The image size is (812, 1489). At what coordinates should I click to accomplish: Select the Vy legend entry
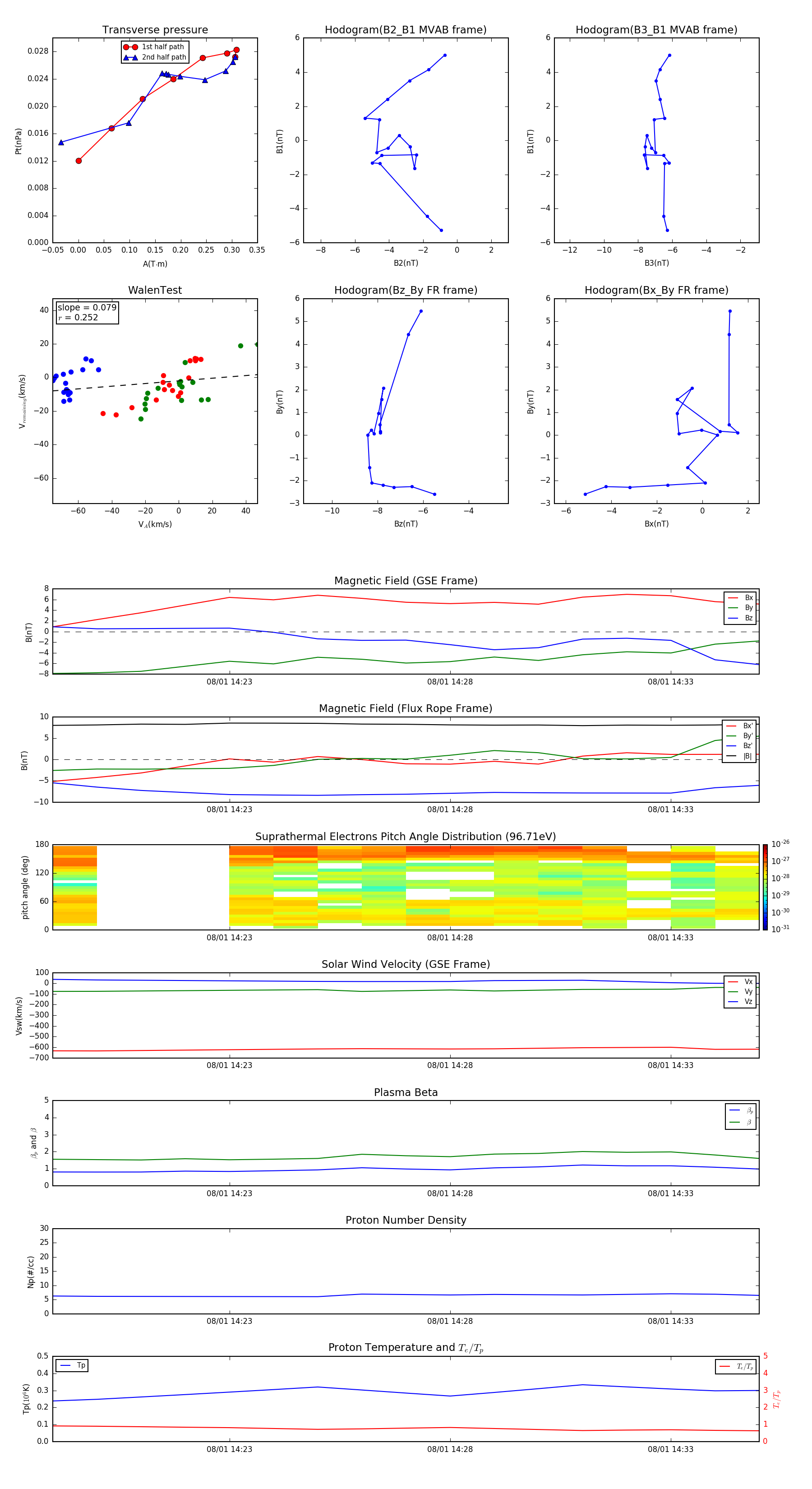(x=741, y=991)
